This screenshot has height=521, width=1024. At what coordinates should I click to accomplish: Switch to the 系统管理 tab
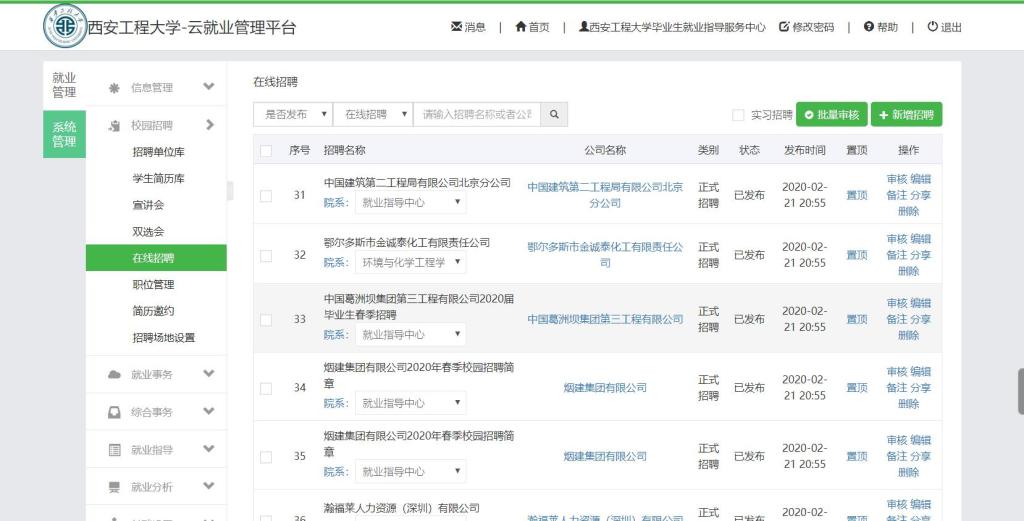[64, 134]
